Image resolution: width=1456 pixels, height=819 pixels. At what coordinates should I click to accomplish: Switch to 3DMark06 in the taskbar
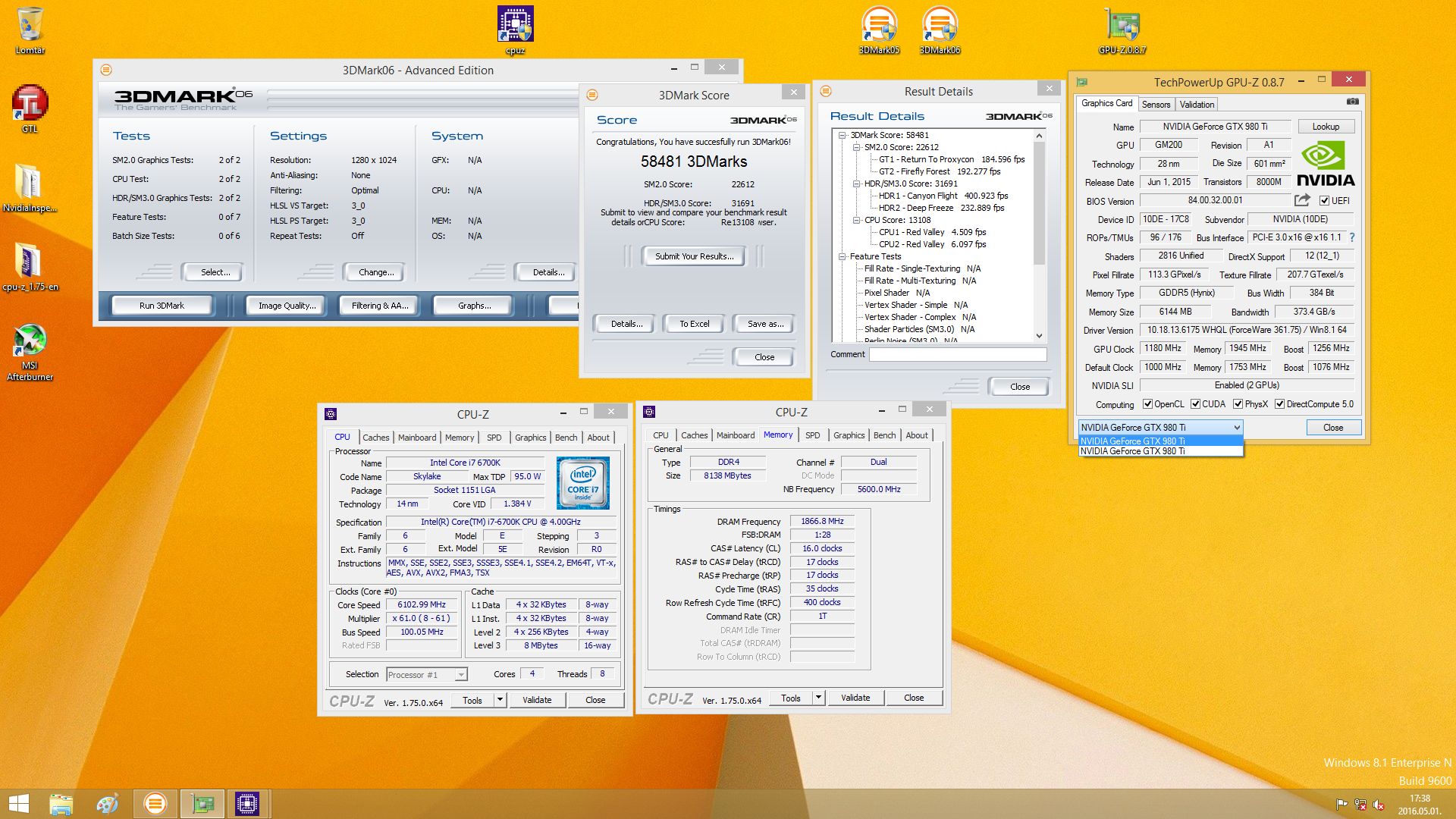[155, 804]
